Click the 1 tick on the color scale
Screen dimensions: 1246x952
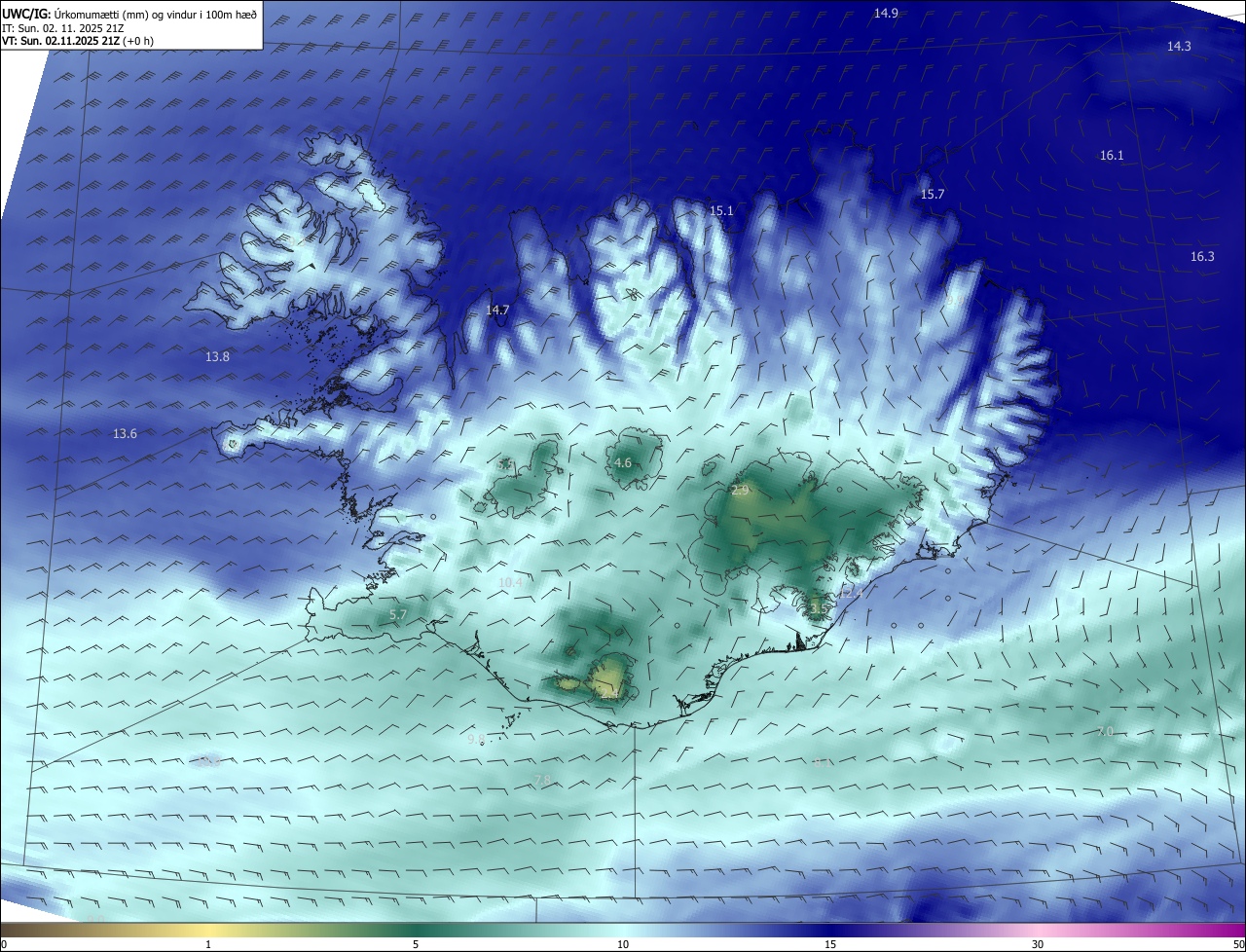pyautogui.click(x=208, y=944)
